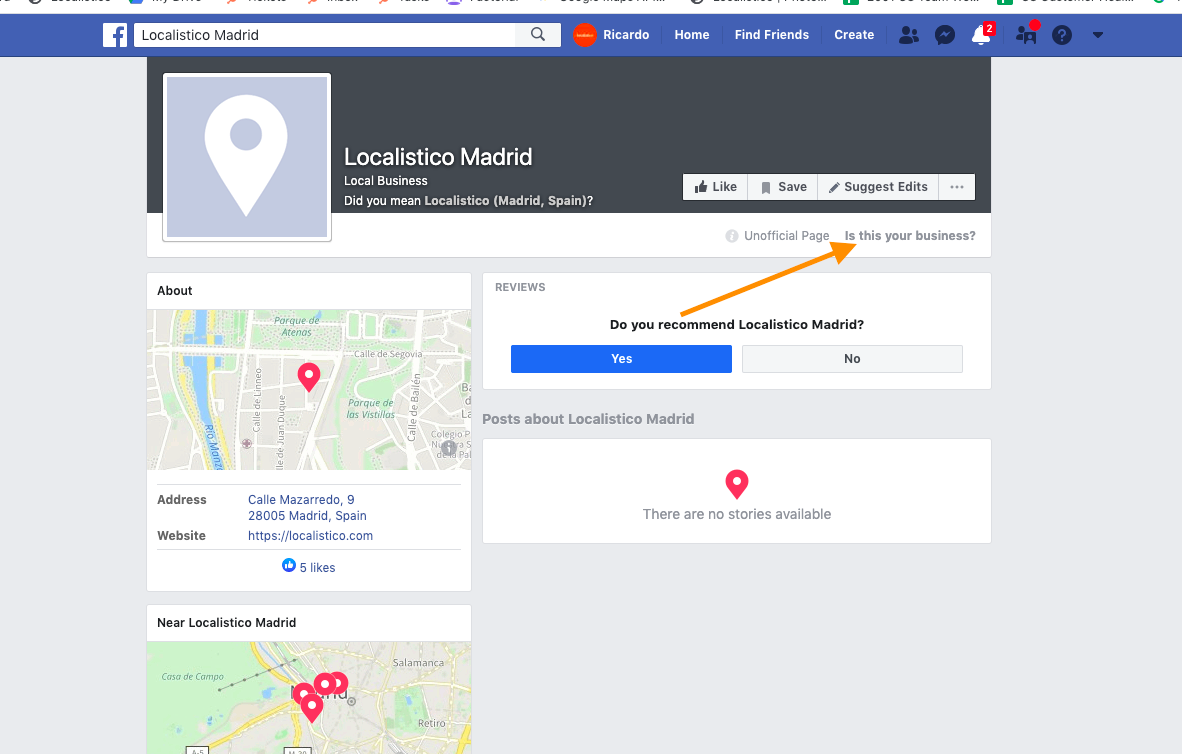Image resolution: width=1182 pixels, height=754 pixels.
Task: Open the https://localistico.com website link
Action: [311, 535]
